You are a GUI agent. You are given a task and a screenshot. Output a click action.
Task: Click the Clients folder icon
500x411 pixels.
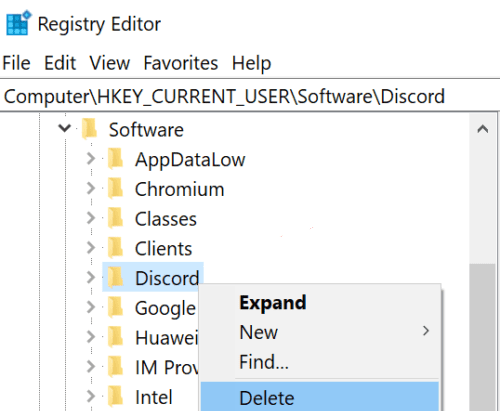[116, 248]
